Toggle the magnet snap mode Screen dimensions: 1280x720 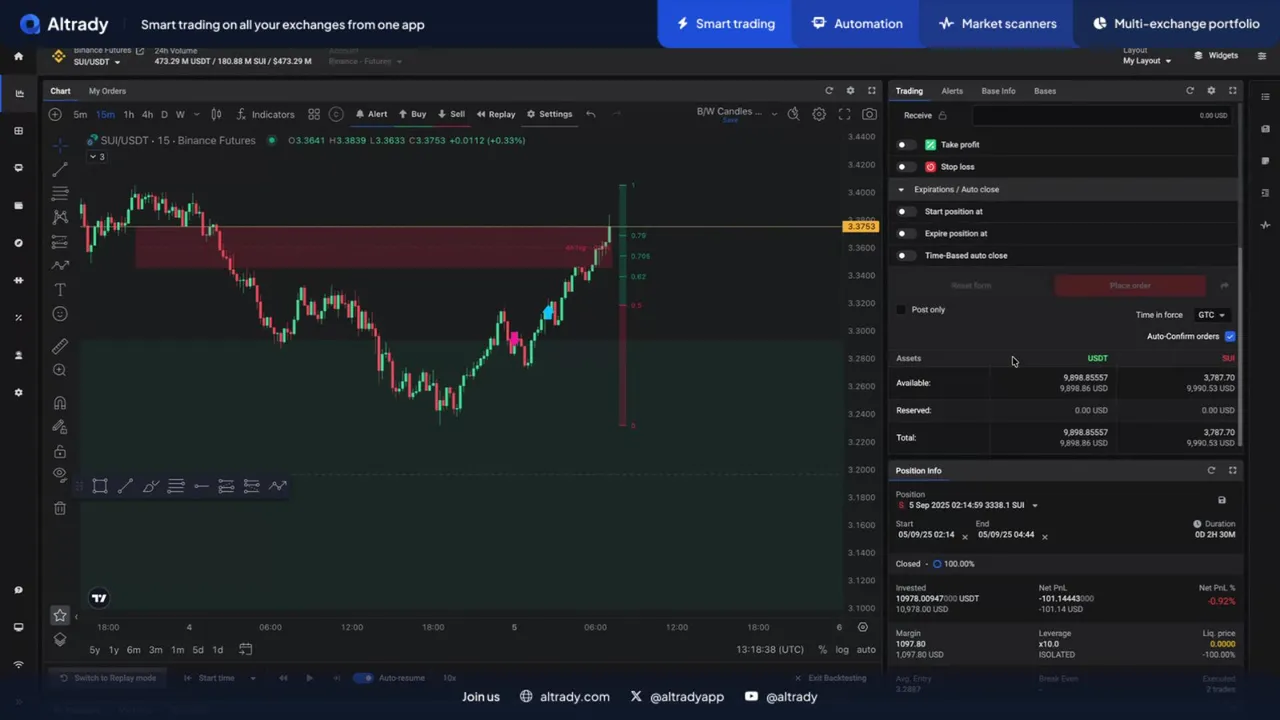60,403
